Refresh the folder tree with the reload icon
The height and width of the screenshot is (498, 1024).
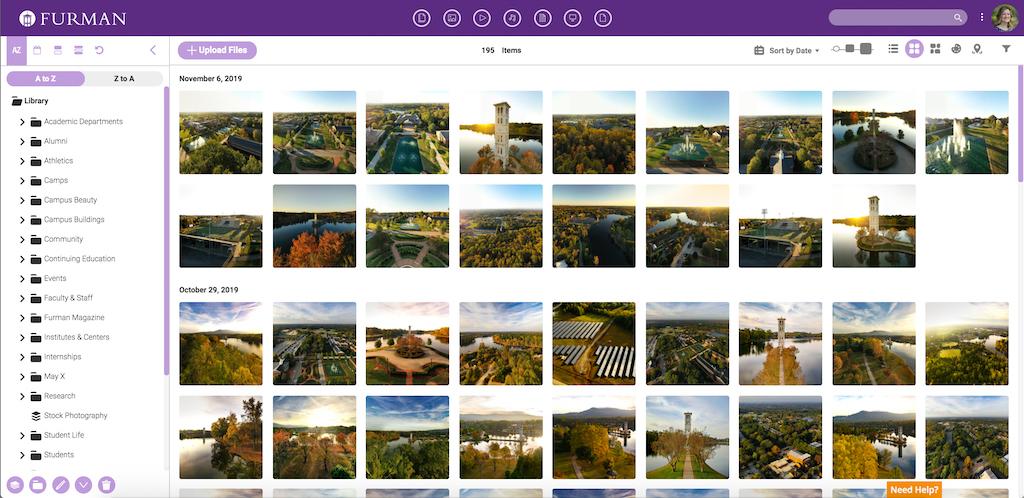click(99, 50)
